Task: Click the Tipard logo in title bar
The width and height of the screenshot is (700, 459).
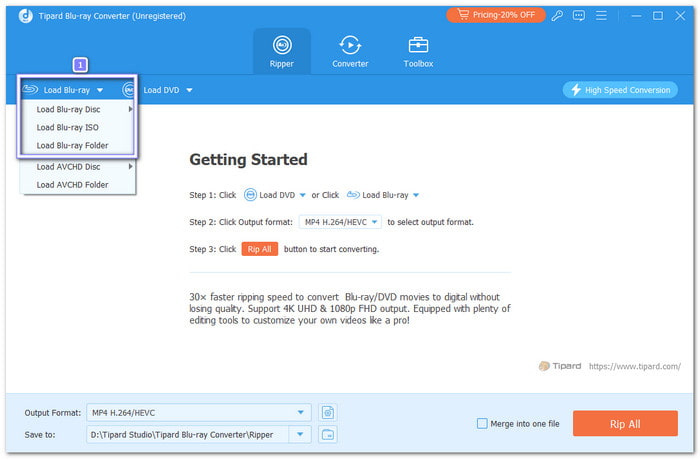Action: tap(12, 16)
